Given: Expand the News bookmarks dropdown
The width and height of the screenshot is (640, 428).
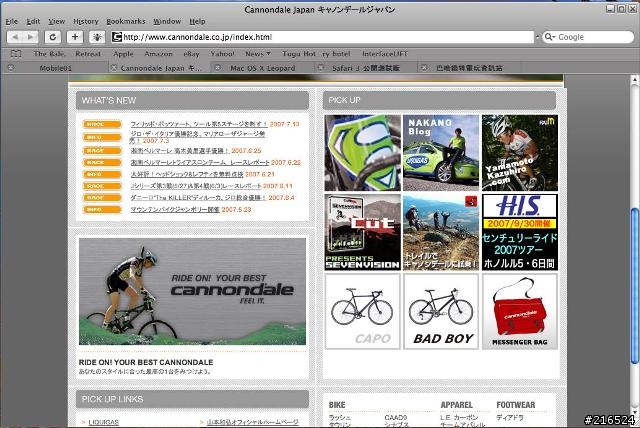Looking at the screenshot, I should pos(258,53).
